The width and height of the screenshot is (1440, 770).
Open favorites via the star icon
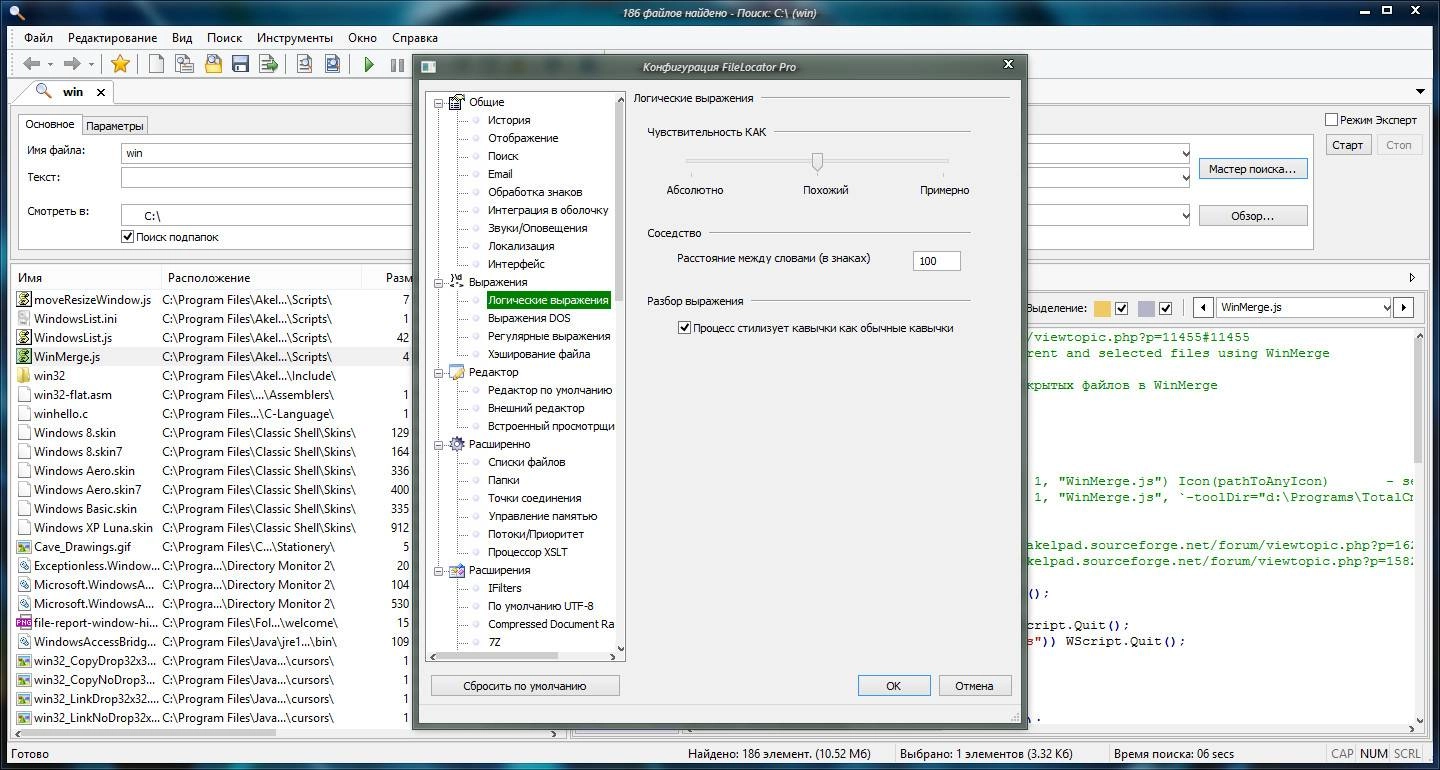pyautogui.click(x=120, y=64)
